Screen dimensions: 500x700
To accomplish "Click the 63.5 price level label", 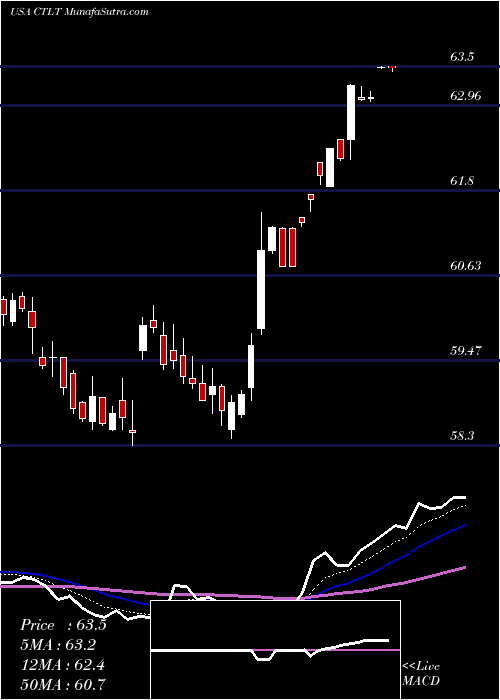I will point(462,57).
